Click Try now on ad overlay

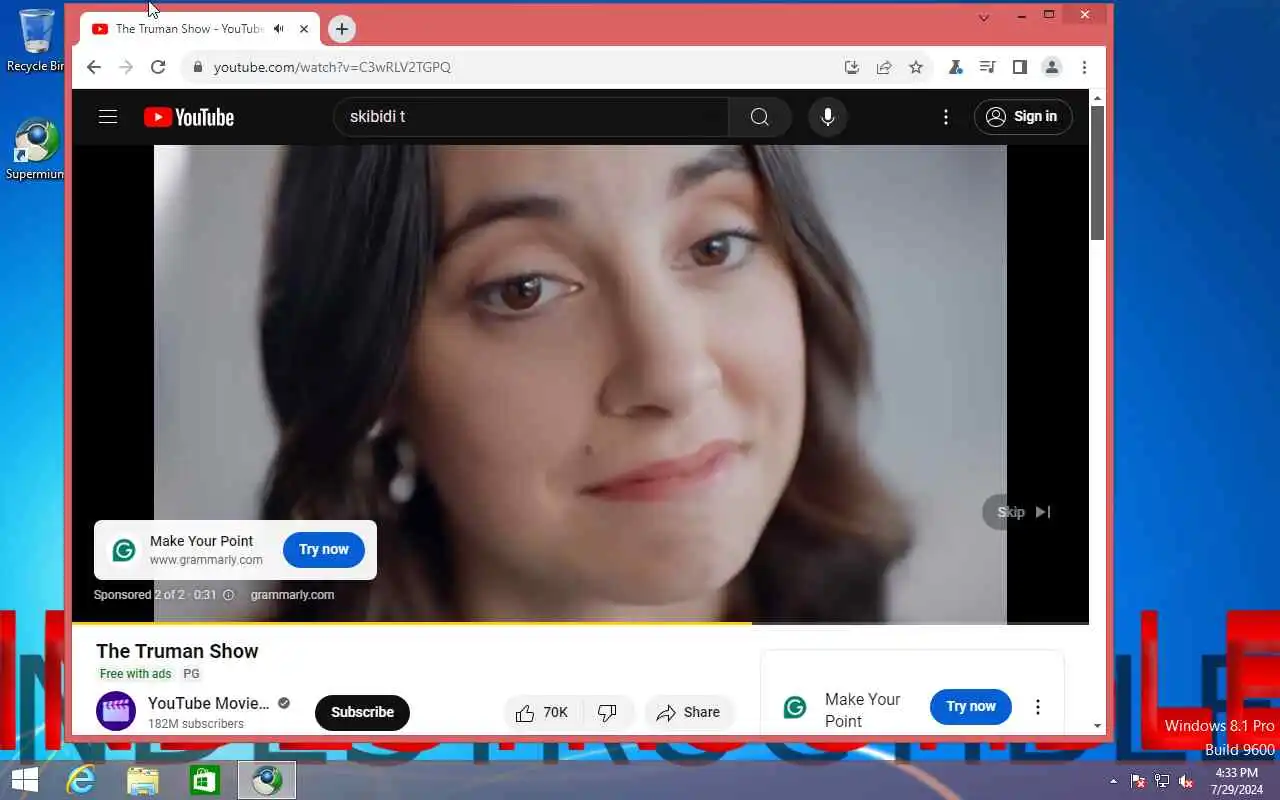tap(324, 549)
